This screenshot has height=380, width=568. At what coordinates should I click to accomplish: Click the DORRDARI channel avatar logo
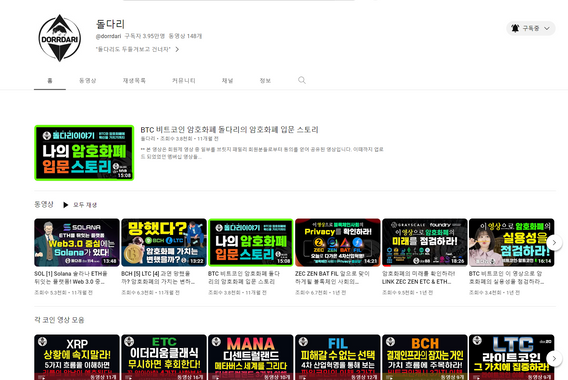coord(59,38)
